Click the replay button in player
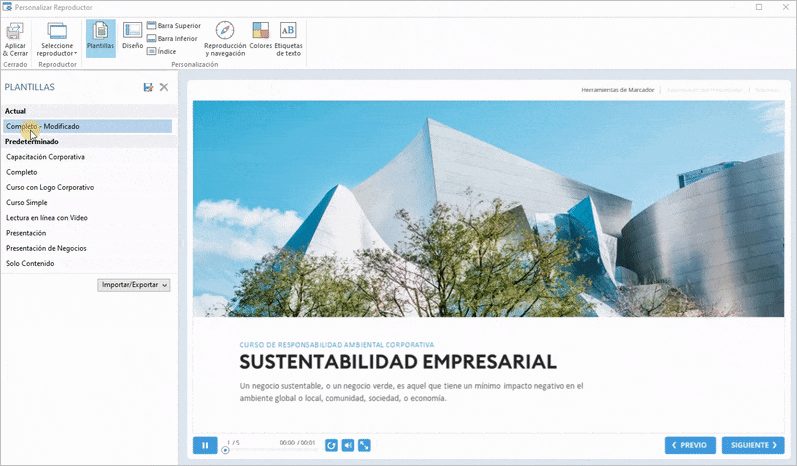797x466 pixels. pos(331,445)
